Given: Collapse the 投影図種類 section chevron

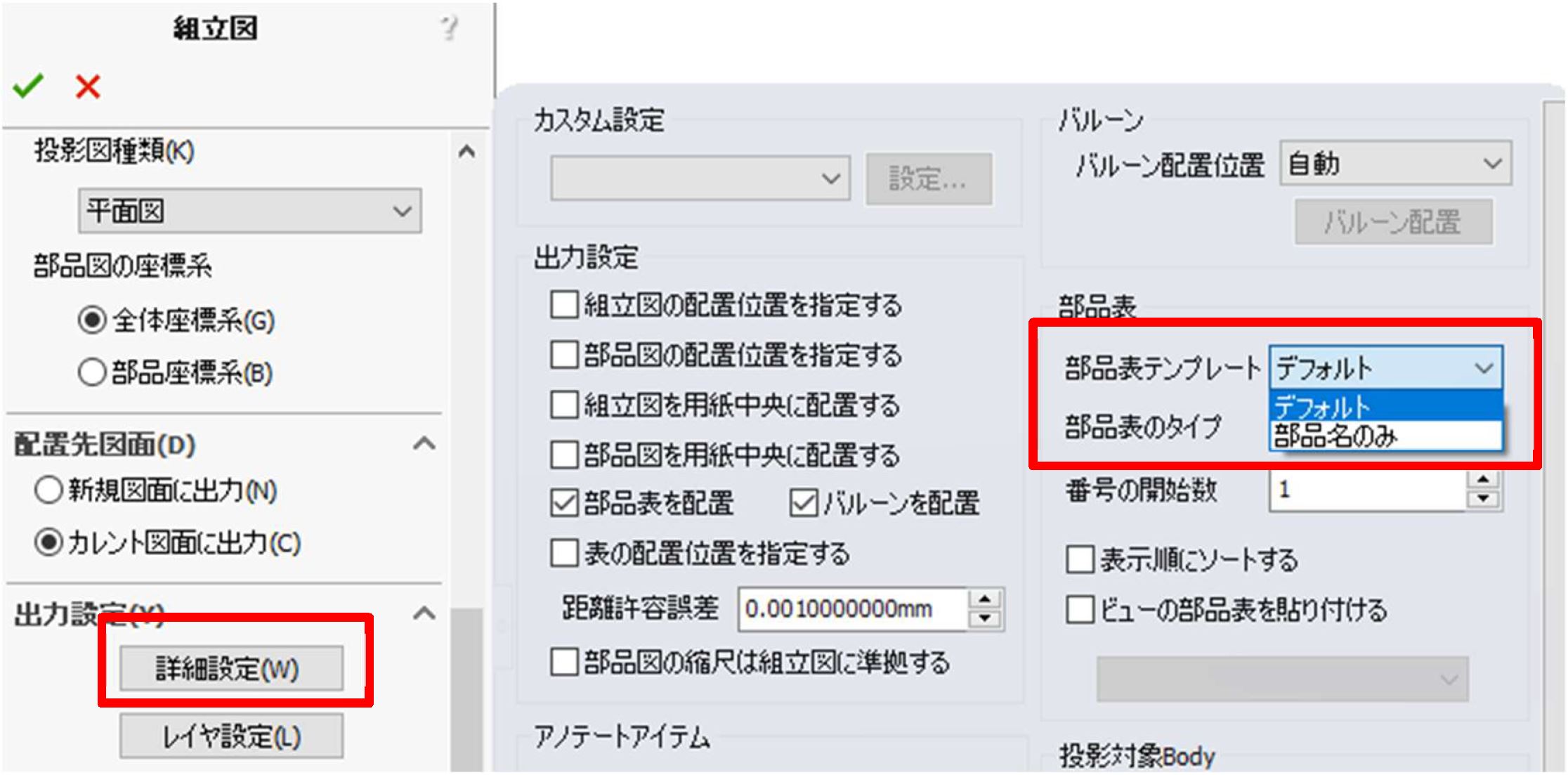Looking at the screenshot, I should tap(466, 151).
